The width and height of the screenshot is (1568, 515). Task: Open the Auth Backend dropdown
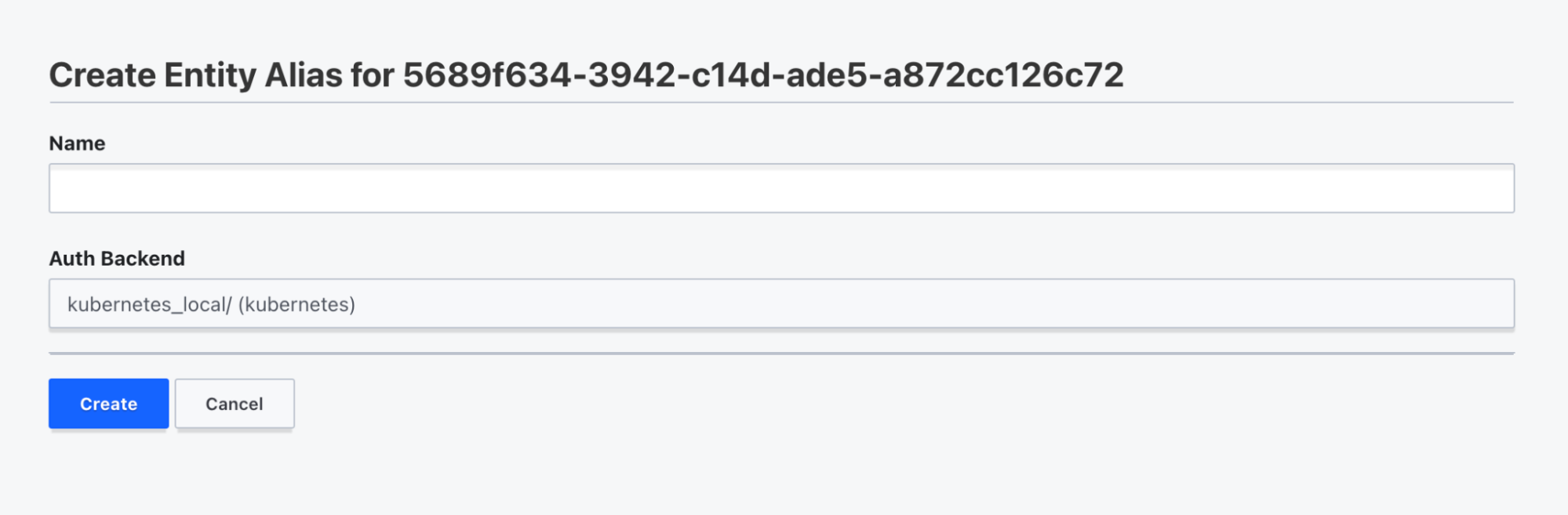pyautogui.click(x=780, y=304)
